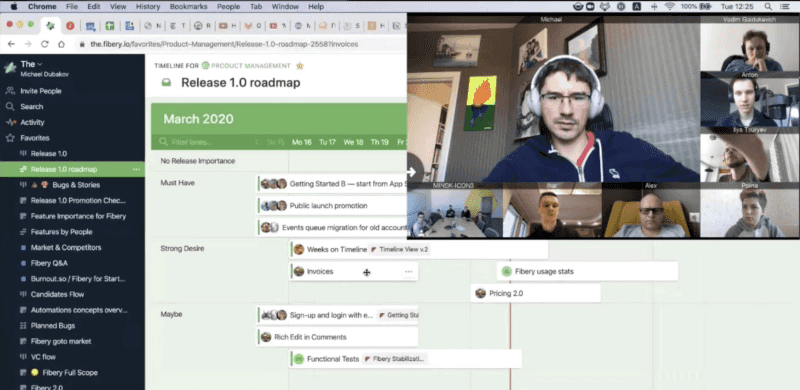Open the Bookmarks menu
Image resolution: width=800 pixels, height=390 pixels.
(x=189, y=7)
